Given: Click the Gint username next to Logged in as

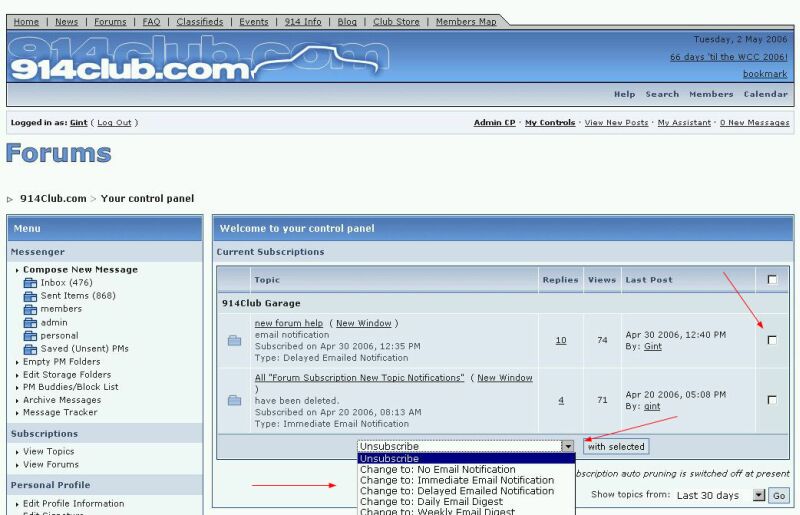Looking at the screenshot, I should click(x=79, y=122).
